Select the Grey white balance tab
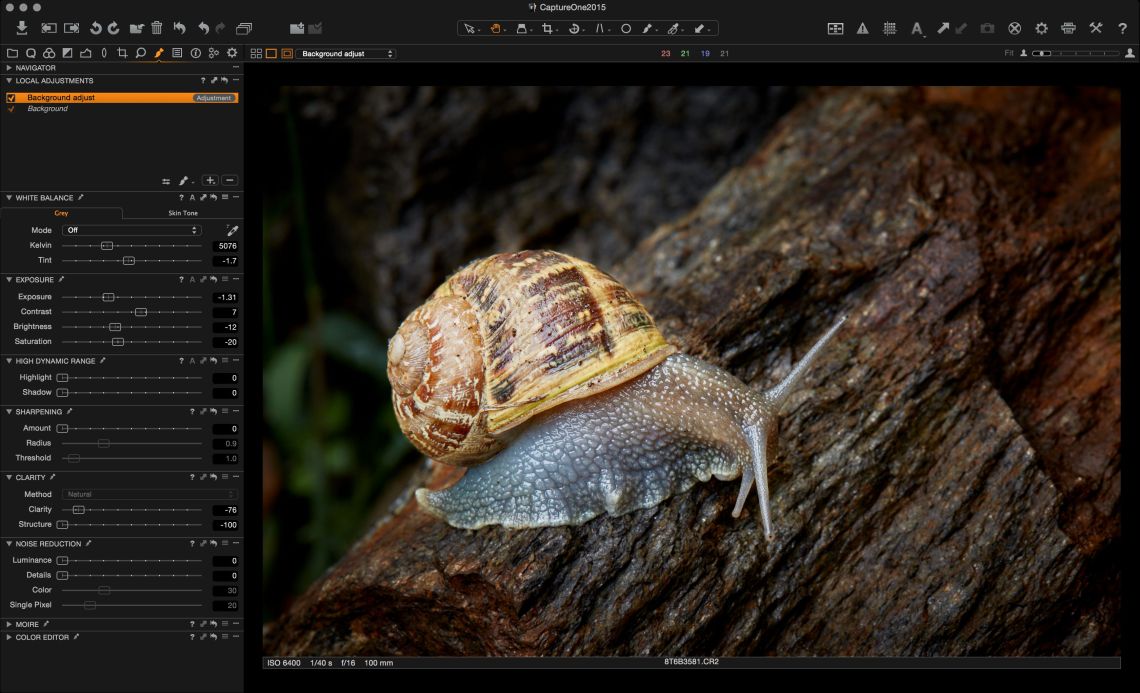1140x693 pixels. click(61, 213)
